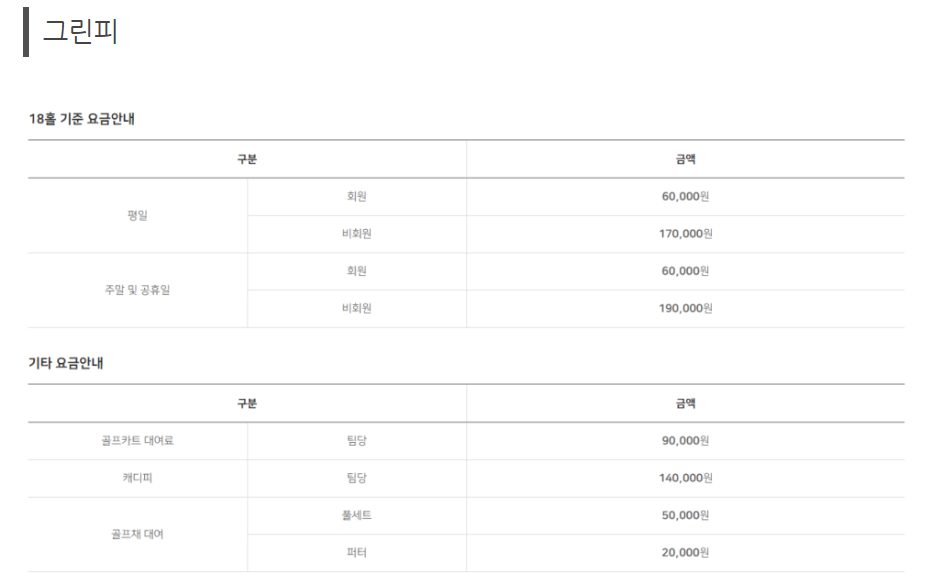Select the 골프채 대여 row label
This screenshot has height=581, width=949.
(x=137, y=534)
